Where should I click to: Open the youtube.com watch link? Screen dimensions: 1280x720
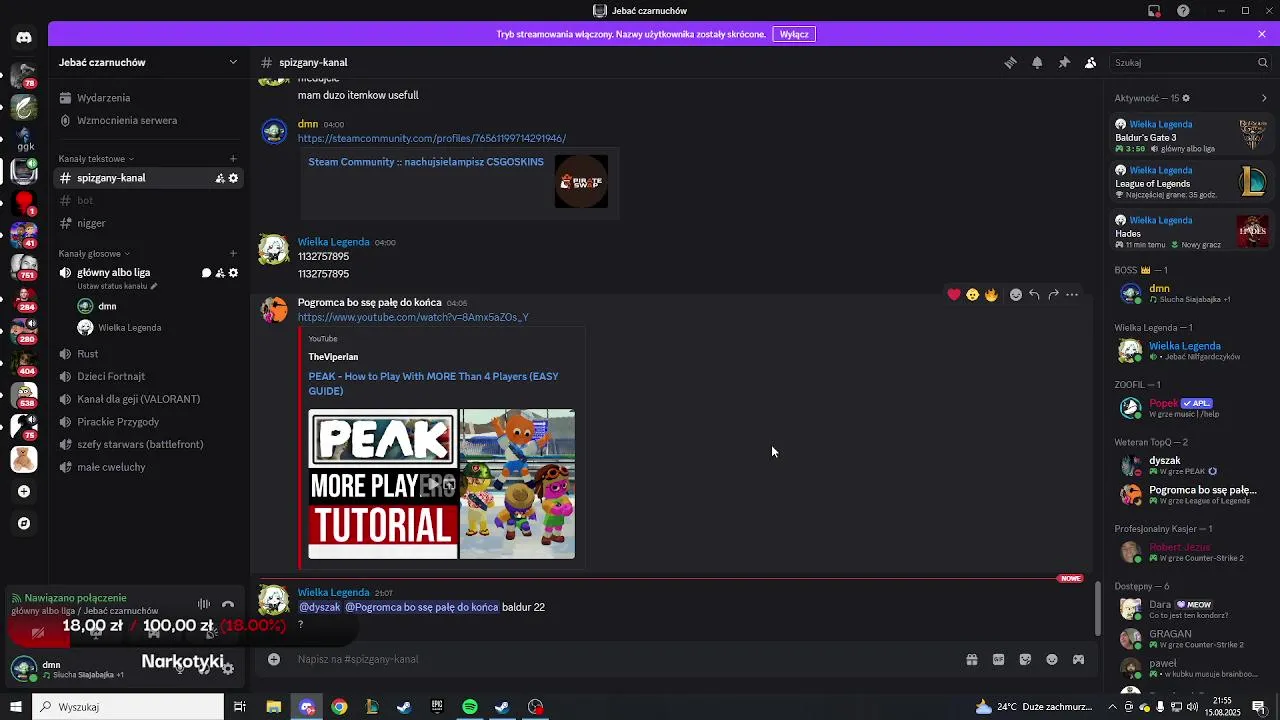pos(413,317)
